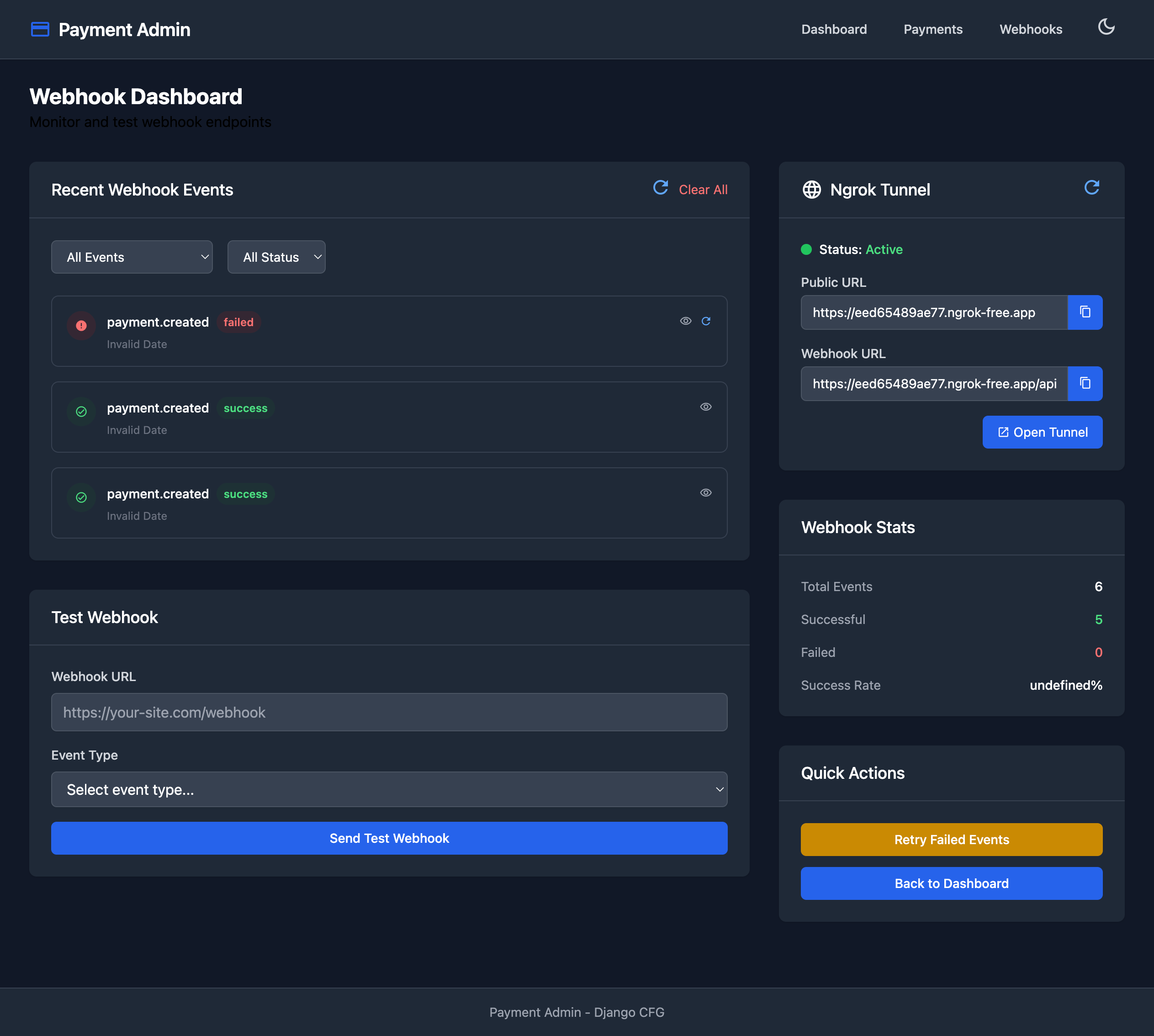The height and width of the screenshot is (1036, 1154).
Task: Switch to the Webhooks nav item
Action: (1031, 29)
